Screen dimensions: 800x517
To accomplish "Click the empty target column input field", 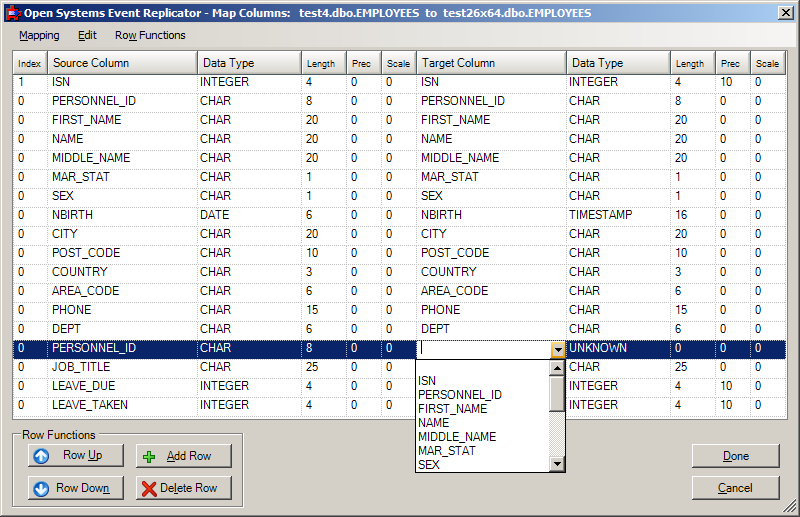I will pyautogui.click(x=484, y=350).
